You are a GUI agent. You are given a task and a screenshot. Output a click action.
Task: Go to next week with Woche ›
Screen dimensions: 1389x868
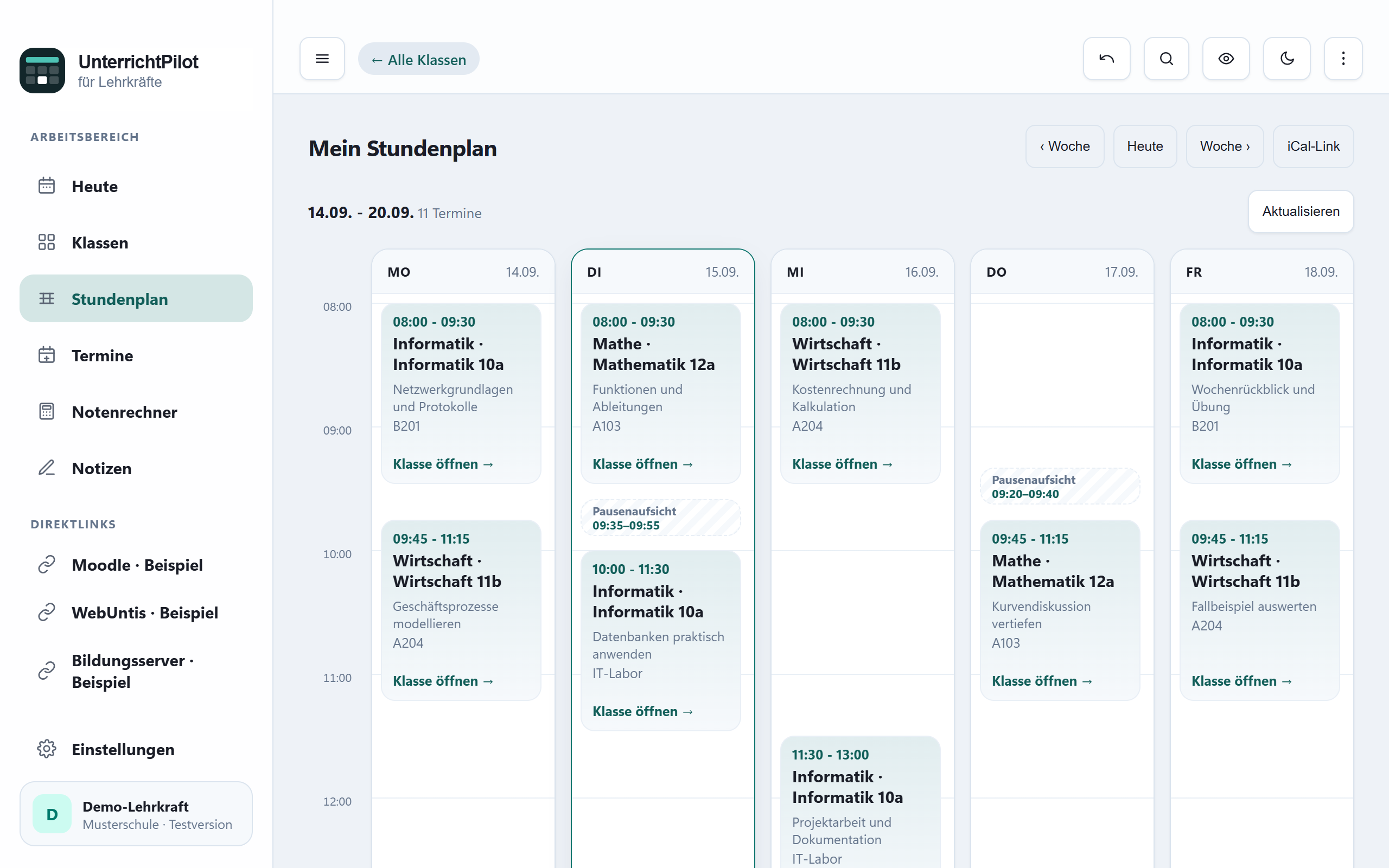coord(1224,146)
